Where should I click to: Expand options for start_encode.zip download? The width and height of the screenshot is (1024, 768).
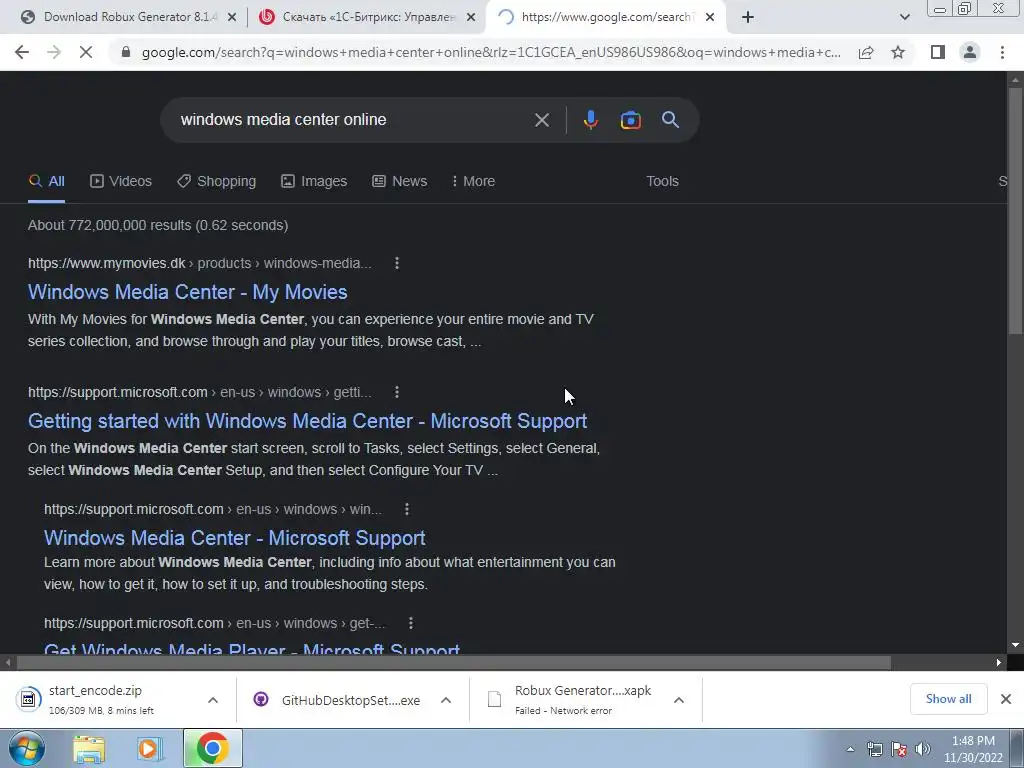coord(213,700)
